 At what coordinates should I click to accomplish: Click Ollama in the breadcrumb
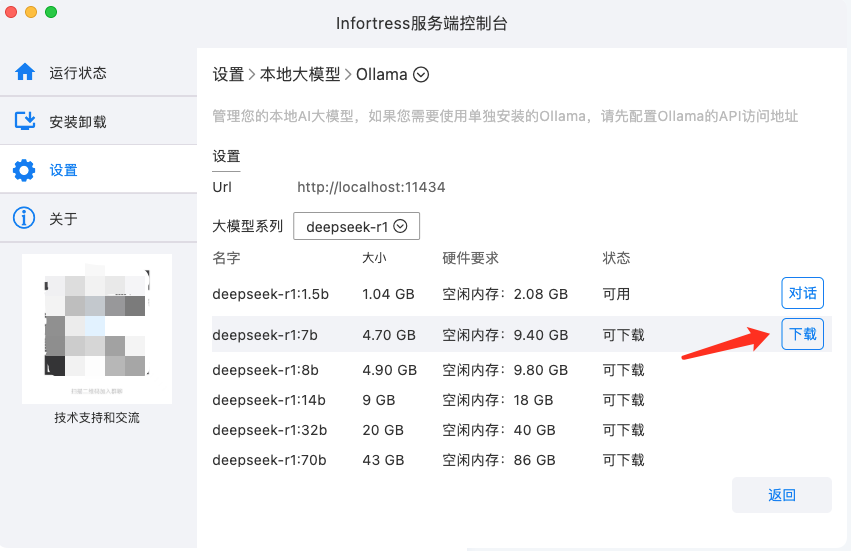(x=382, y=74)
